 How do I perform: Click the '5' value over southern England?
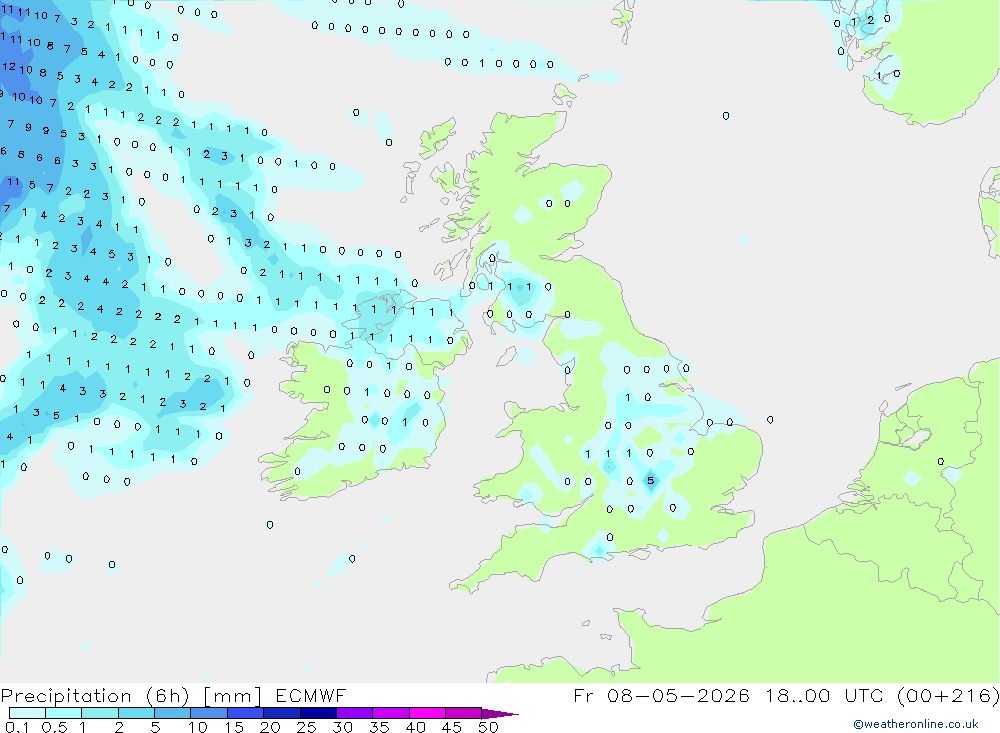(x=651, y=481)
